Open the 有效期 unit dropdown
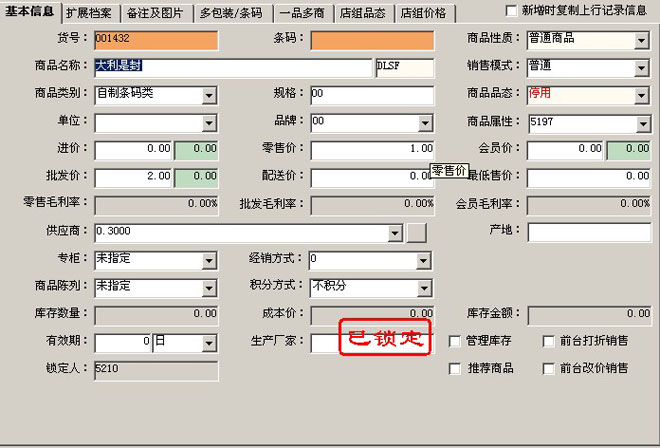The image size is (660, 448). click(x=209, y=344)
